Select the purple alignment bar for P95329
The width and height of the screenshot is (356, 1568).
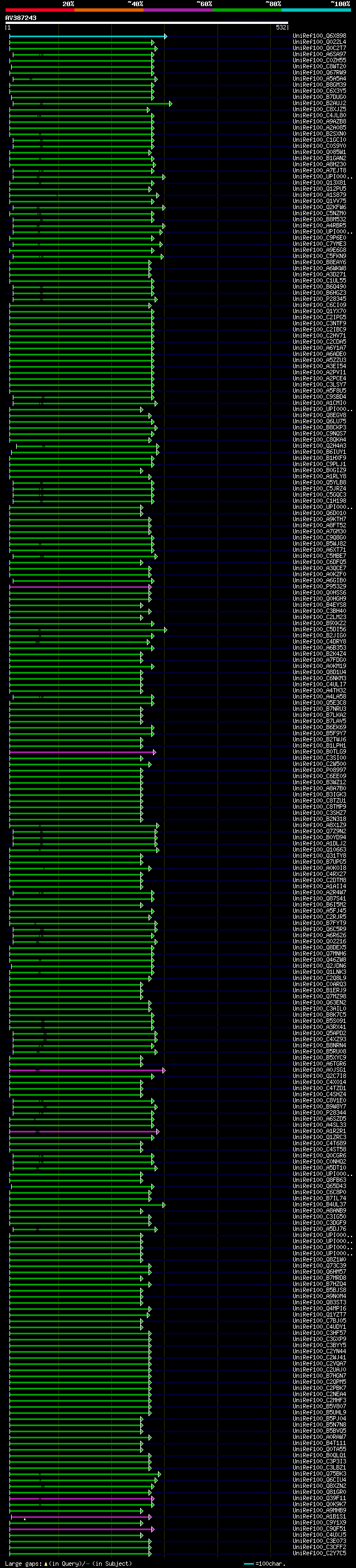80,587
